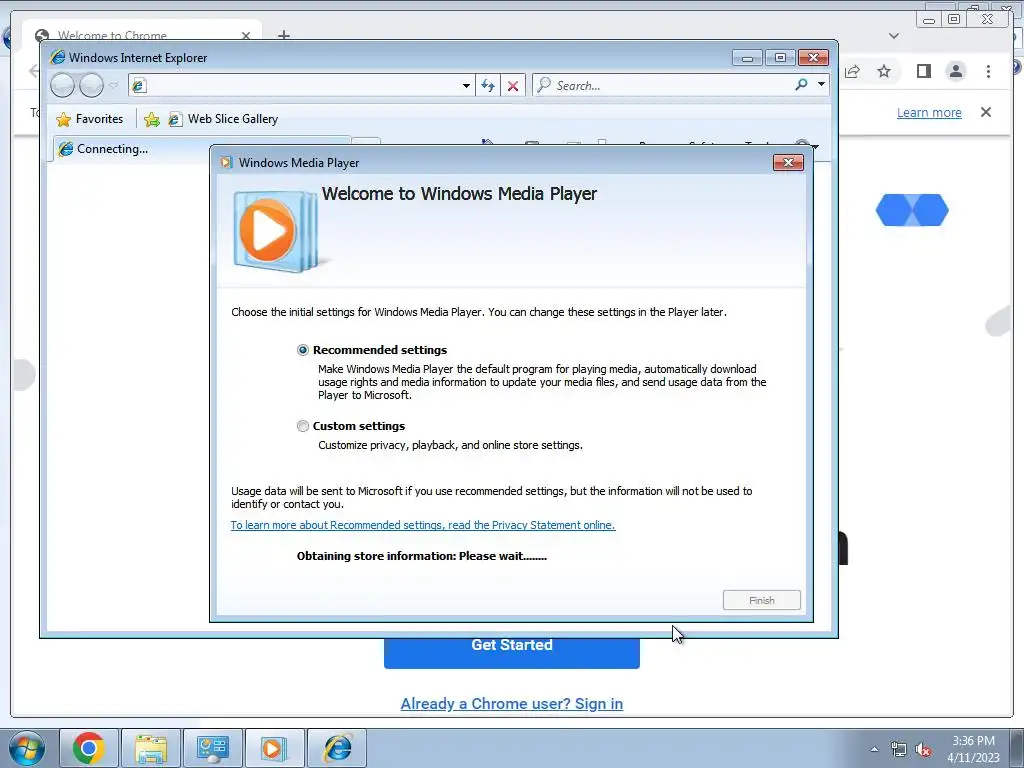Click the add to favorites bar icon

tap(152, 120)
